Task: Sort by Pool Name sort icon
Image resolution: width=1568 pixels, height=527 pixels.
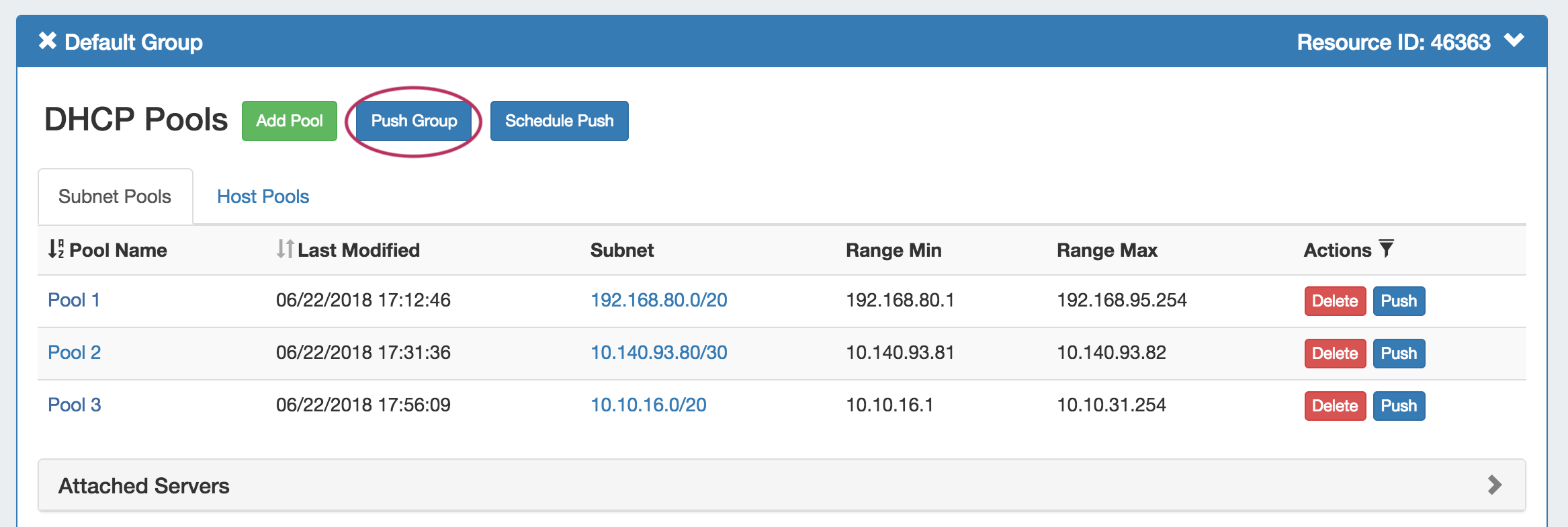Action: [x=56, y=249]
